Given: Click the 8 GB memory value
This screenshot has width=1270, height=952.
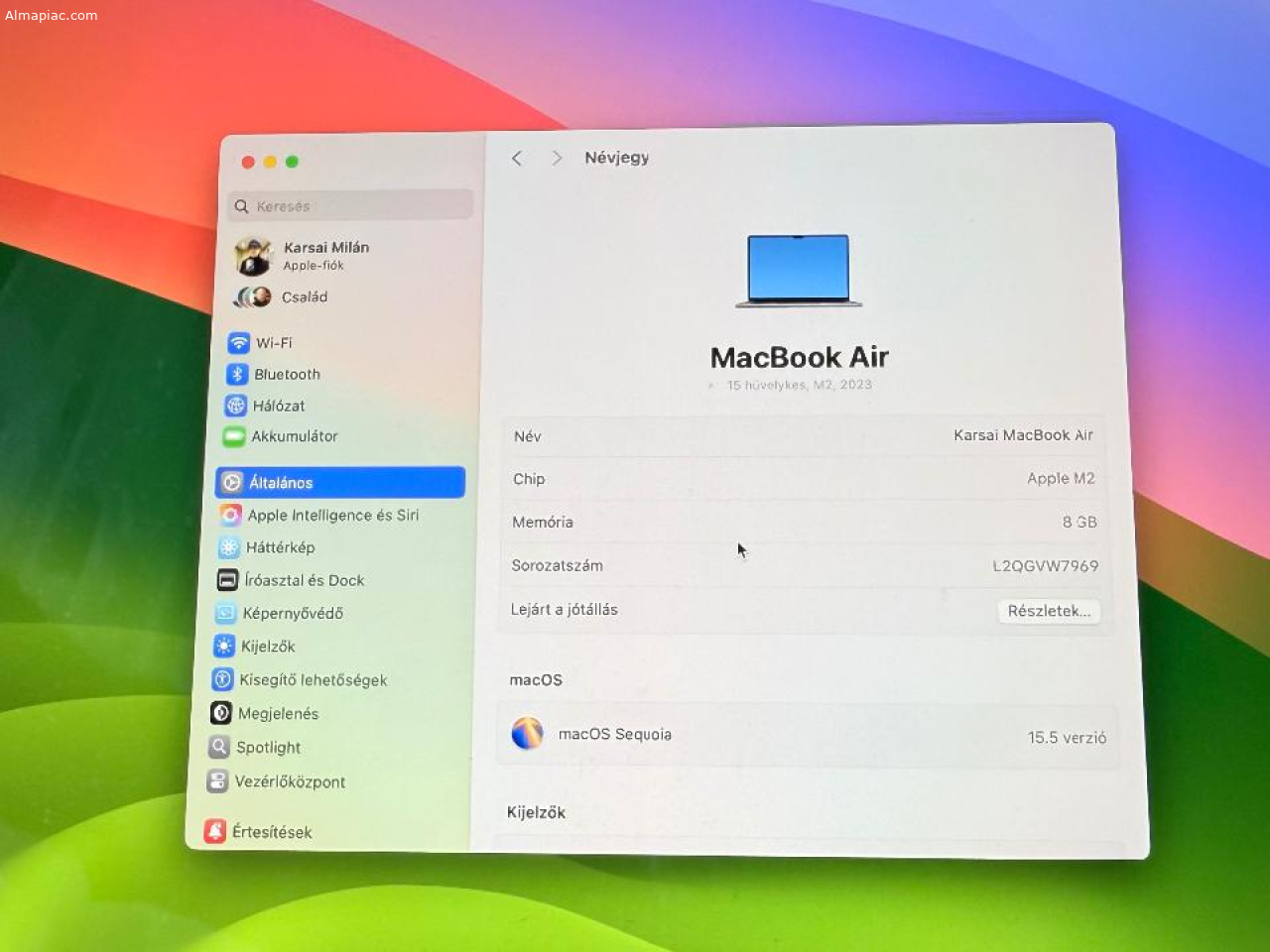Looking at the screenshot, I should 1079,522.
